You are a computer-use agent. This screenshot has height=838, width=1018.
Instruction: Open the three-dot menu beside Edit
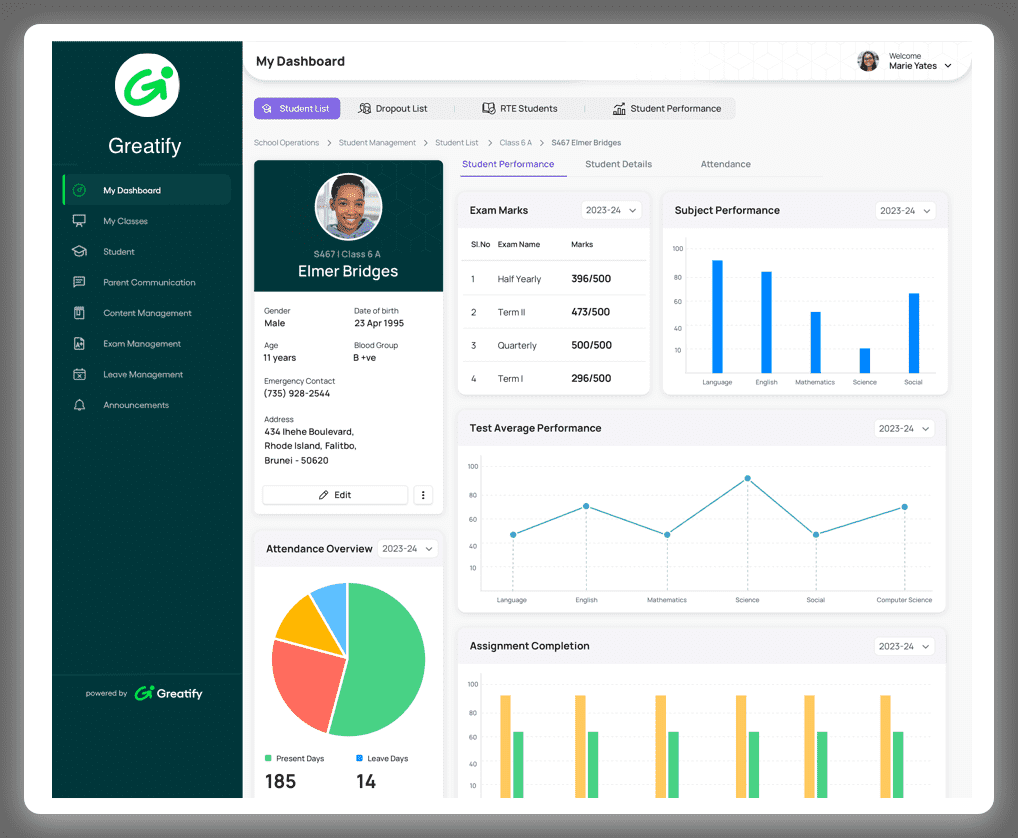click(x=423, y=495)
